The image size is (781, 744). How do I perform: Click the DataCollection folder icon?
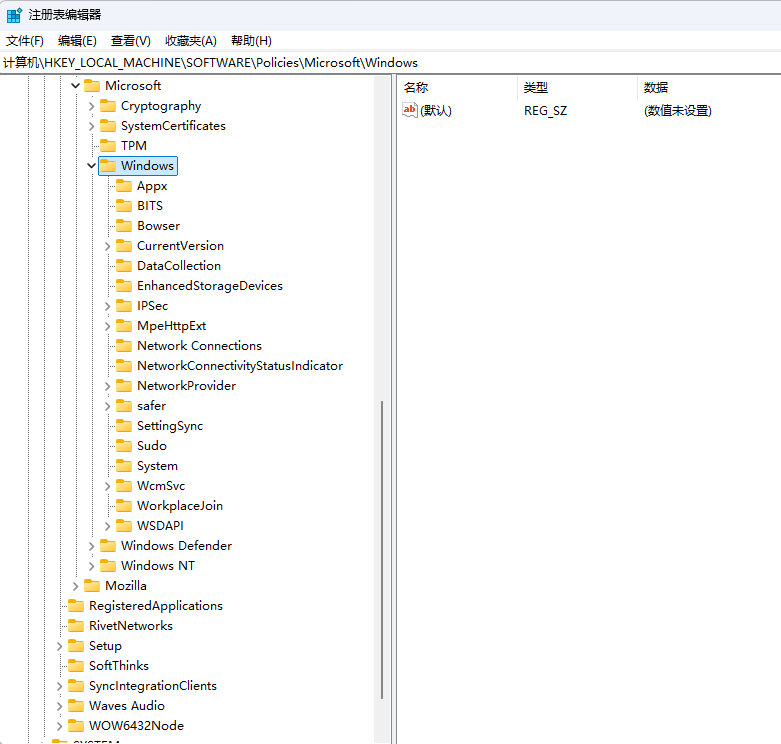click(x=124, y=265)
